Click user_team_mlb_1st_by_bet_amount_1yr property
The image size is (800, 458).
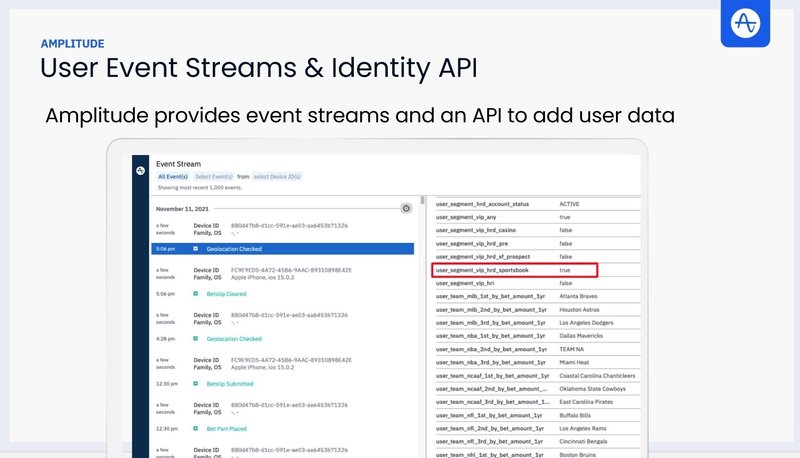[490, 296]
